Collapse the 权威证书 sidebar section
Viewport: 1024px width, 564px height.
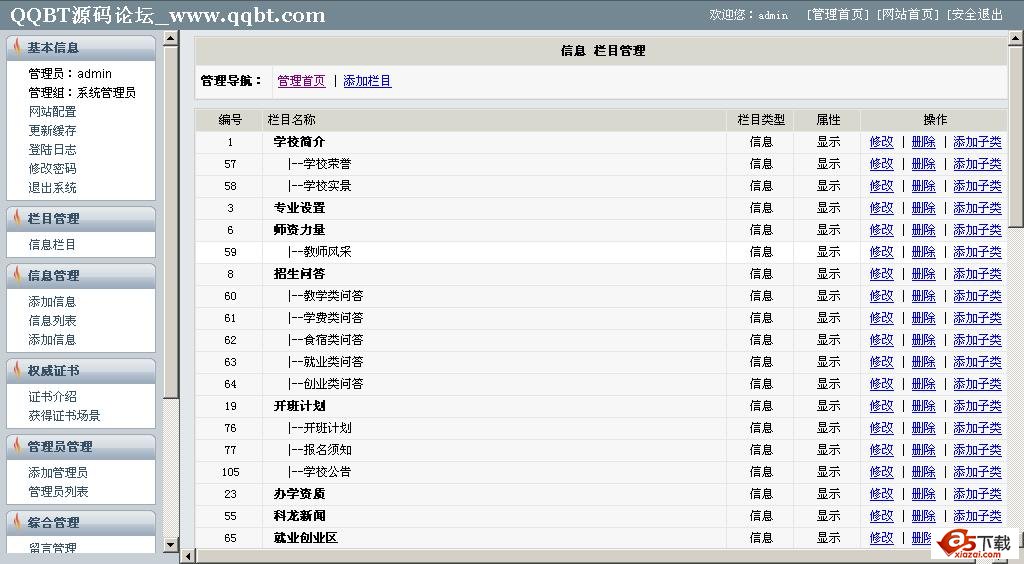pyautogui.click(x=81, y=370)
